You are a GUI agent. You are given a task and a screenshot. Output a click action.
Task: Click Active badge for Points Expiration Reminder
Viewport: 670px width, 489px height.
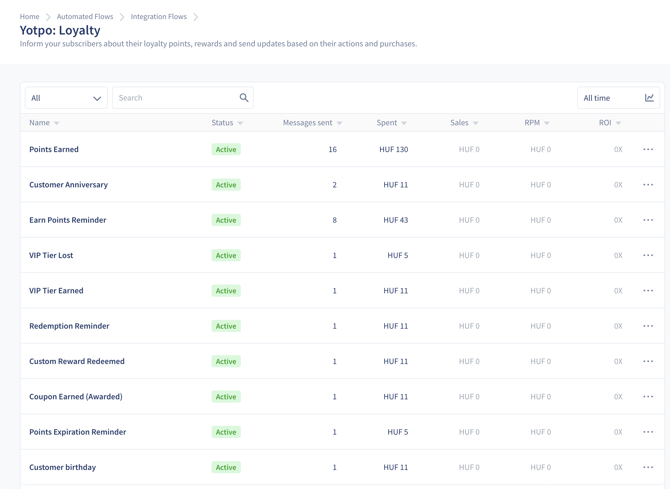(226, 432)
